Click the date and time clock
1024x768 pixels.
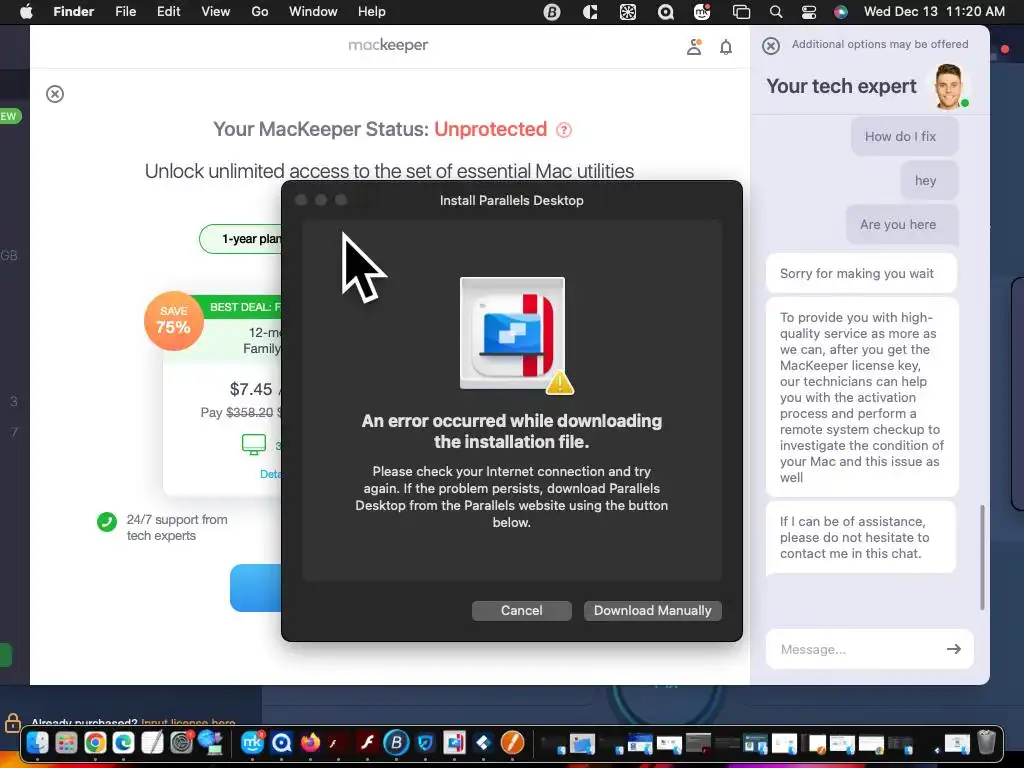click(x=934, y=12)
